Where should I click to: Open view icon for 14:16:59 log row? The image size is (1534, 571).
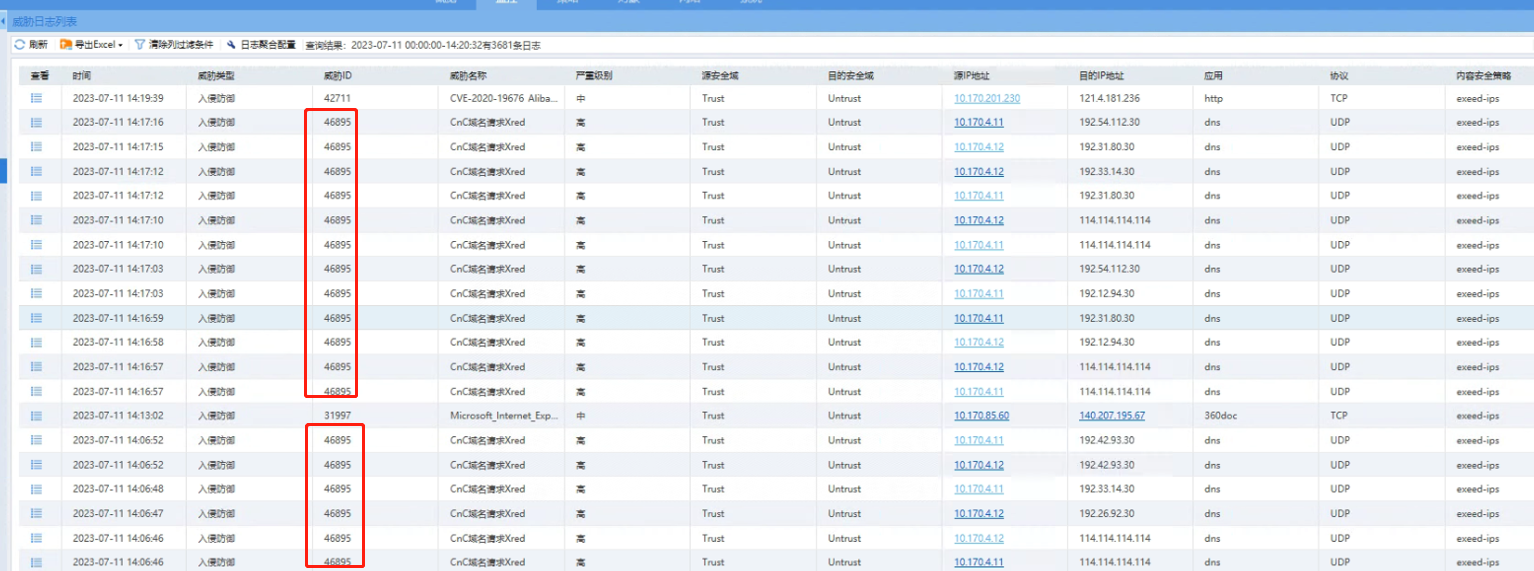(36, 318)
